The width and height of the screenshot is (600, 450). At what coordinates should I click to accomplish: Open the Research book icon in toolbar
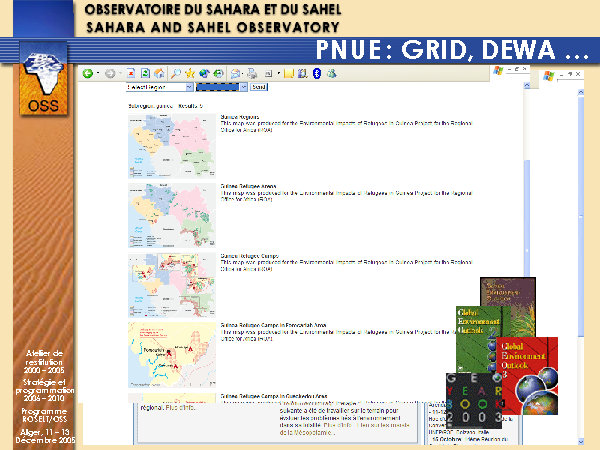(x=302, y=73)
